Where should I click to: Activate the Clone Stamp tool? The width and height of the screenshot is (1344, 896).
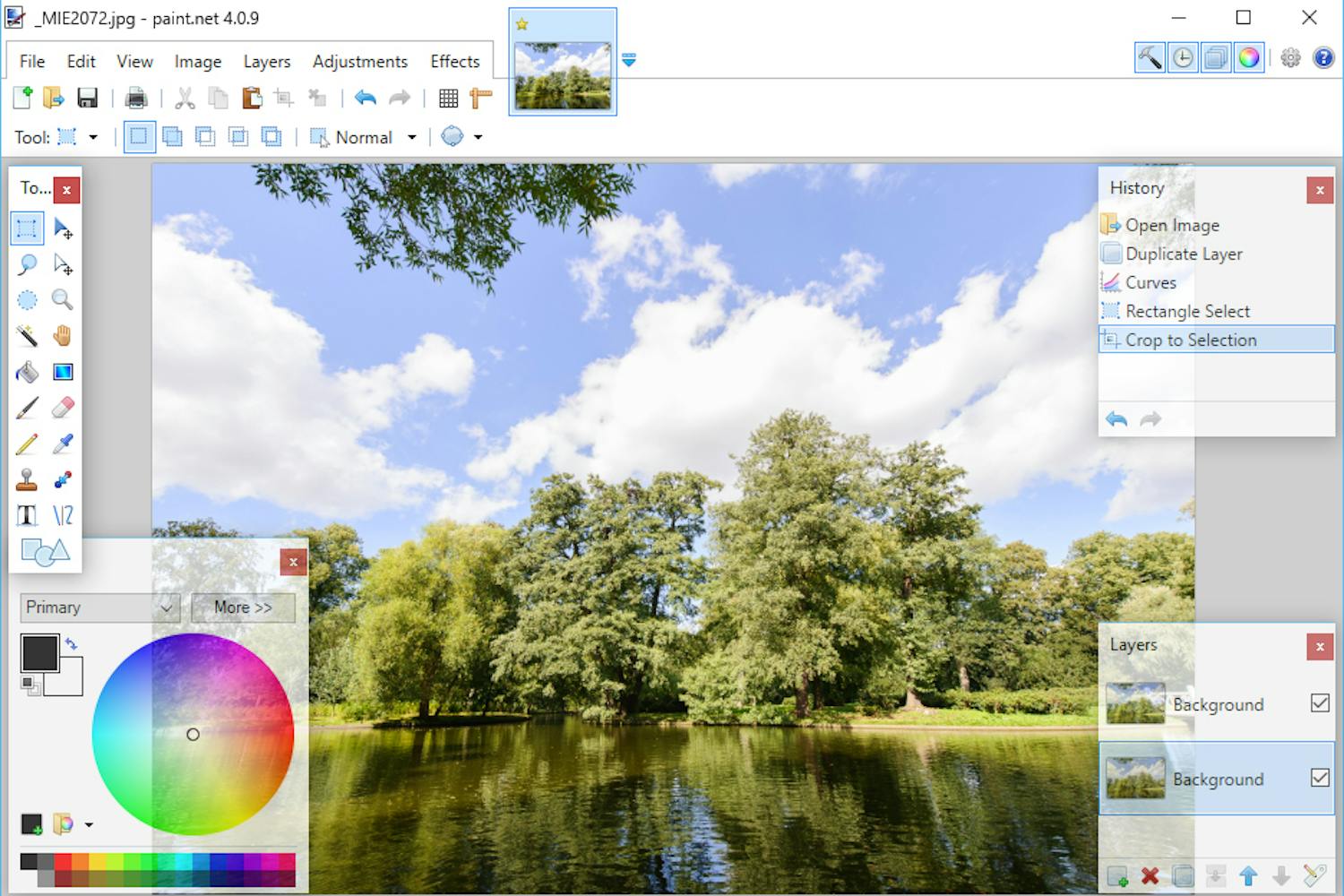click(x=27, y=478)
